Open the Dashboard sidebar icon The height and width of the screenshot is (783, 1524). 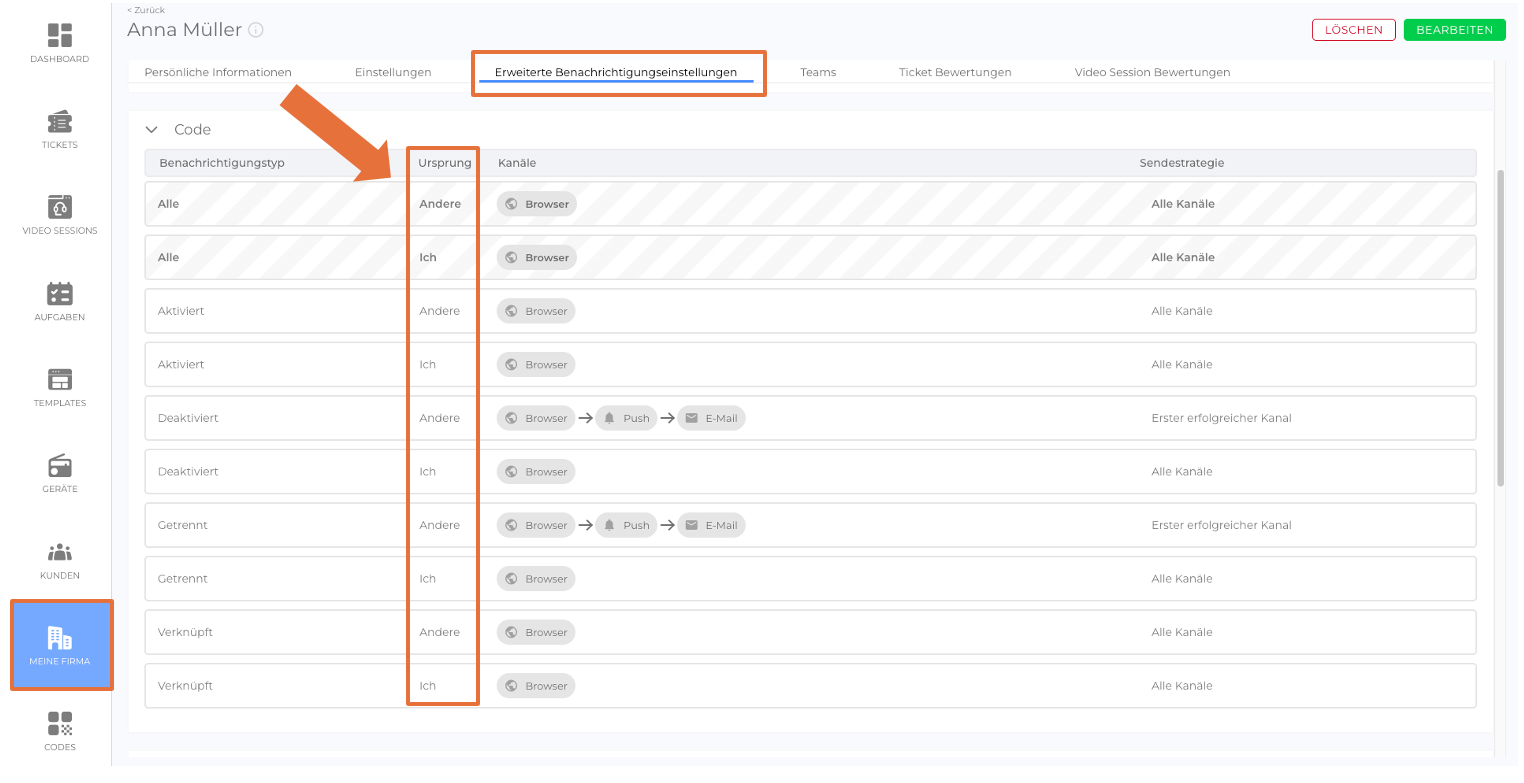coord(60,36)
